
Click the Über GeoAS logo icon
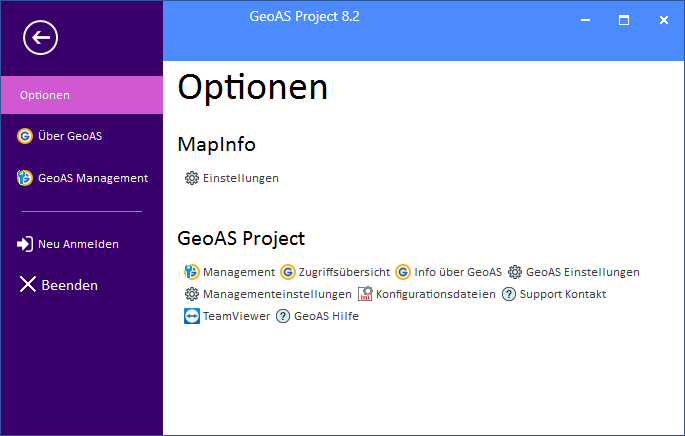[x=25, y=136]
